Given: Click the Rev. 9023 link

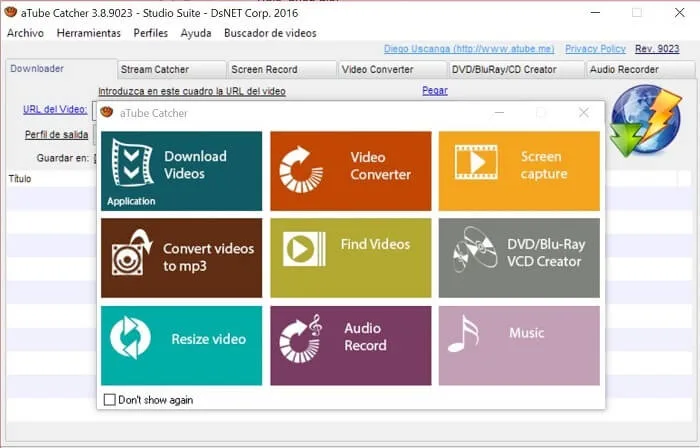Looking at the screenshot, I should [657, 49].
